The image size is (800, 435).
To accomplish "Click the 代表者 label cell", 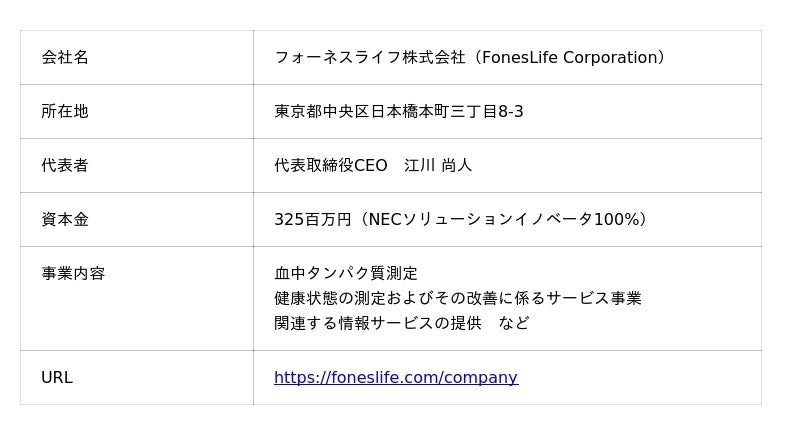I will pyautogui.click(x=65, y=165).
